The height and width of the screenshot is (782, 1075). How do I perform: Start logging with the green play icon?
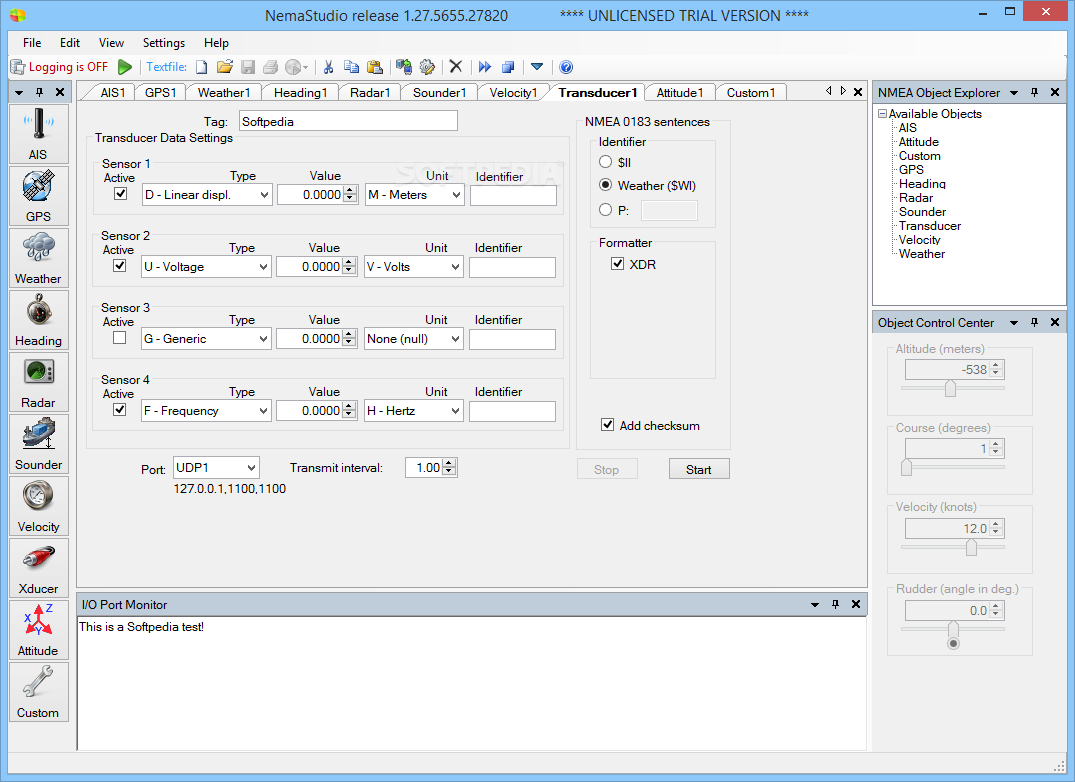pos(125,66)
